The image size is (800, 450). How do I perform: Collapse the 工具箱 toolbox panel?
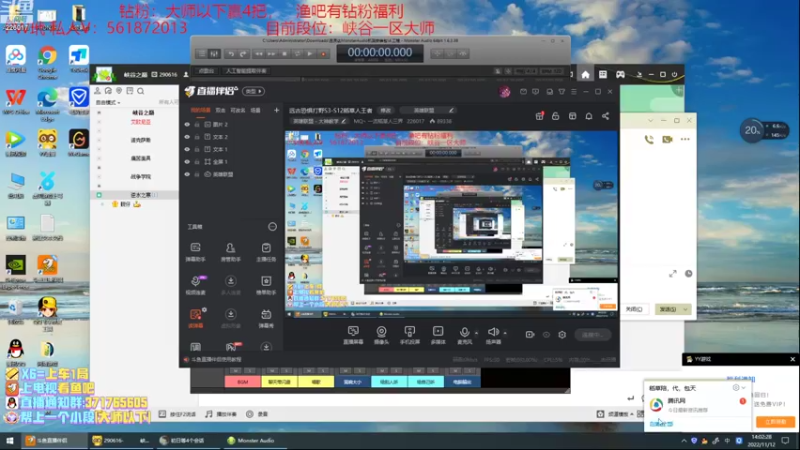coord(272,227)
